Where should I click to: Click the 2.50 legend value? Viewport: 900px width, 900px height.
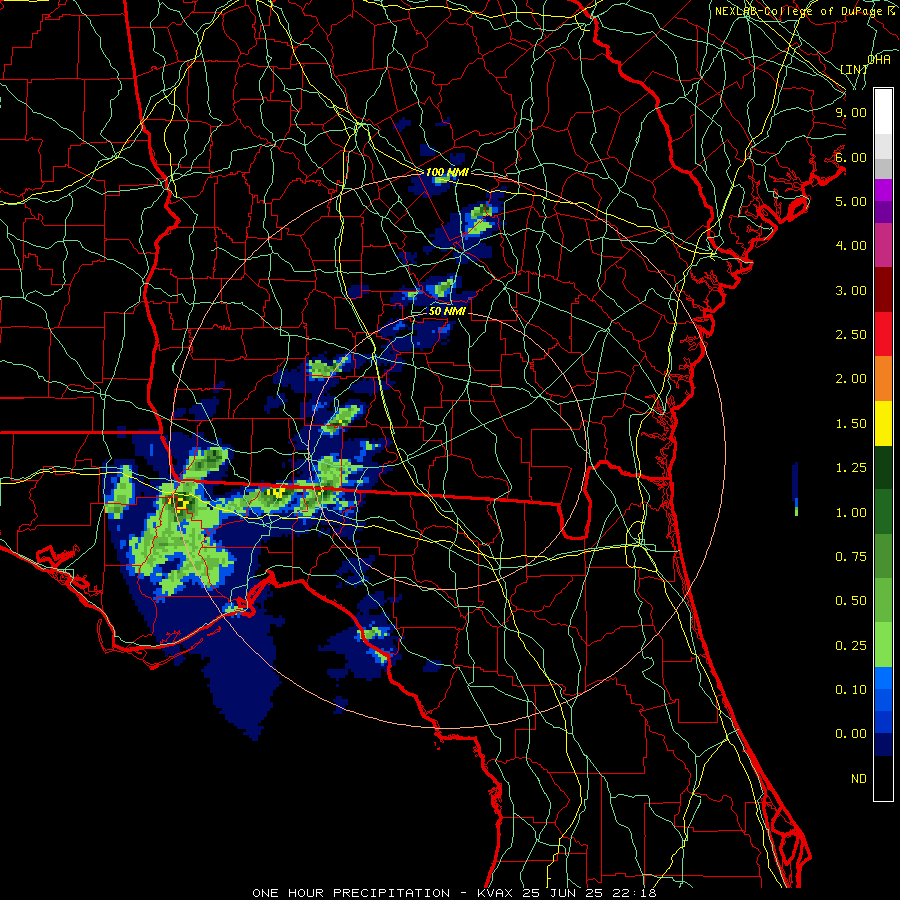pyautogui.click(x=851, y=335)
